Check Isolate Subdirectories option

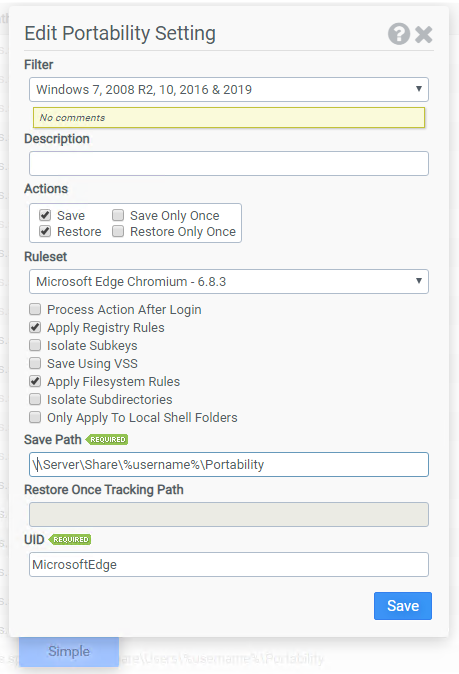pyautogui.click(x=35, y=399)
